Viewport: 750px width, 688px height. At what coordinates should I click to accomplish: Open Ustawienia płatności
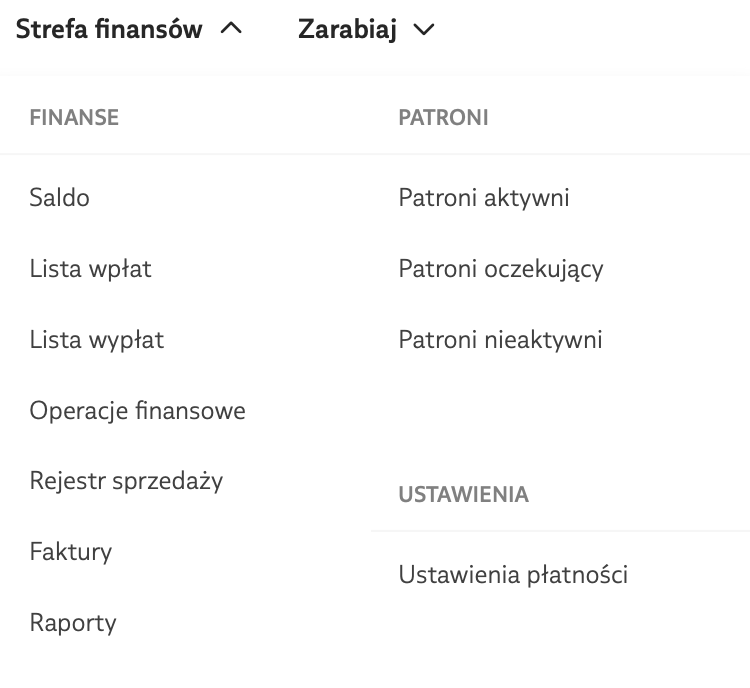pos(513,575)
